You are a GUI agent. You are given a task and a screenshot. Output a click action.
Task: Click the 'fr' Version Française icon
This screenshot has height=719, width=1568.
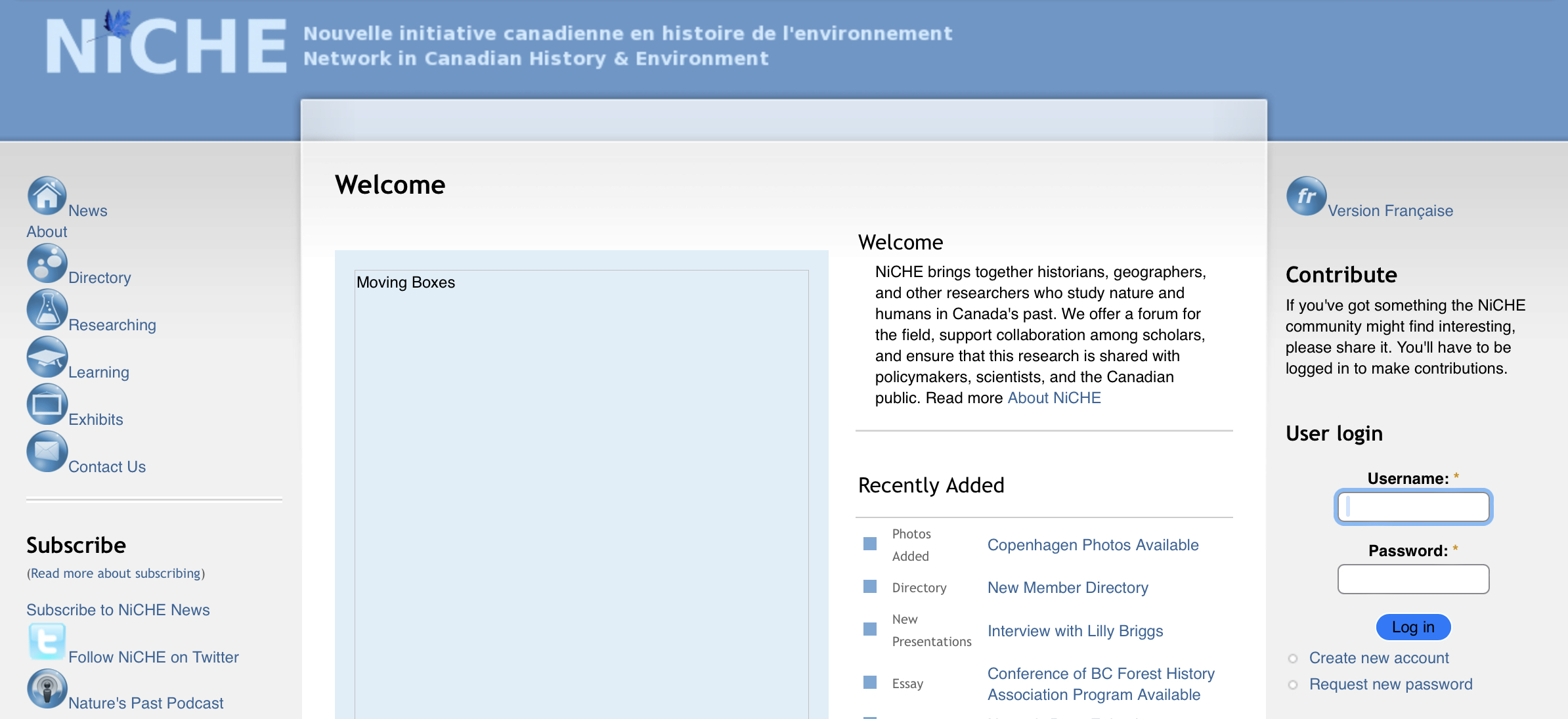pos(1306,196)
